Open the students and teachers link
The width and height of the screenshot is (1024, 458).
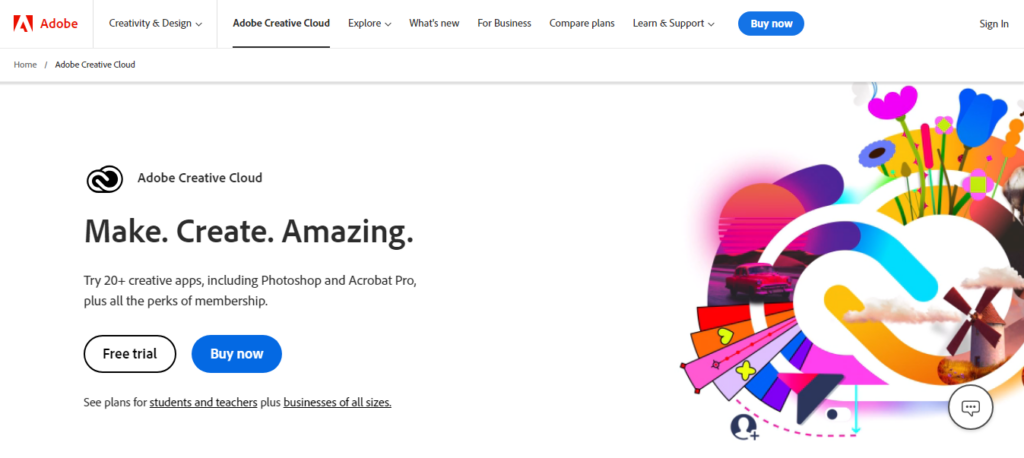pyautogui.click(x=203, y=402)
